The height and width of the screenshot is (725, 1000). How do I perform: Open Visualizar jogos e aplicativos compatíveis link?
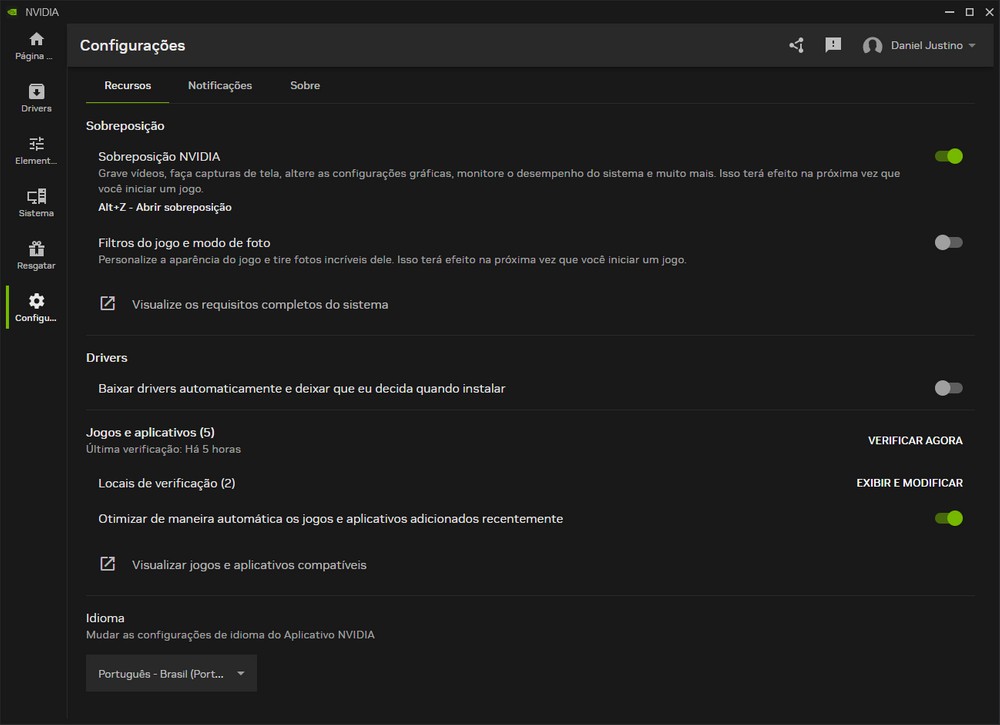click(249, 565)
